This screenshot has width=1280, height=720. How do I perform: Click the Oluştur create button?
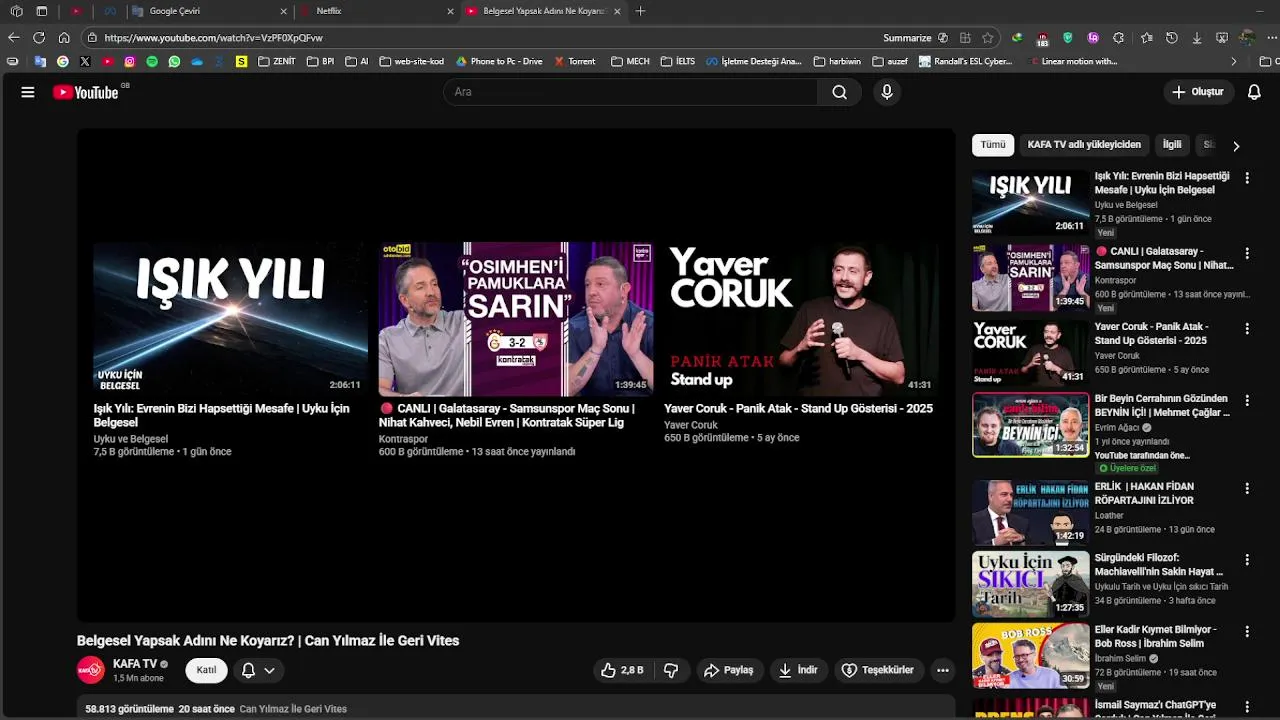(x=1198, y=92)
